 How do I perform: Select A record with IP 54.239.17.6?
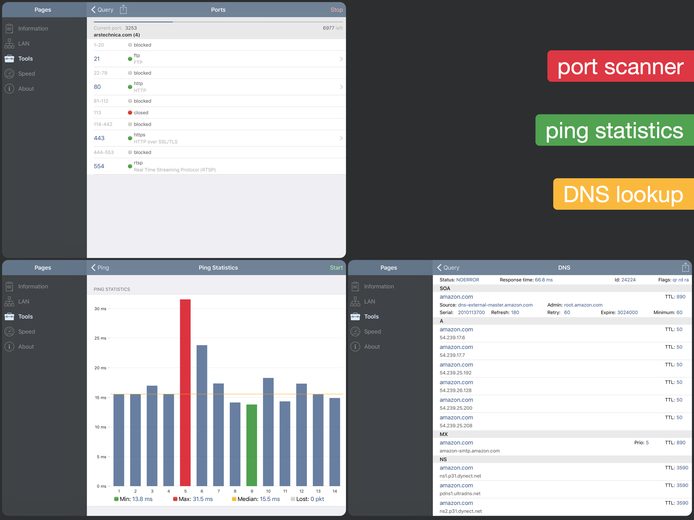tap(562, 333)
